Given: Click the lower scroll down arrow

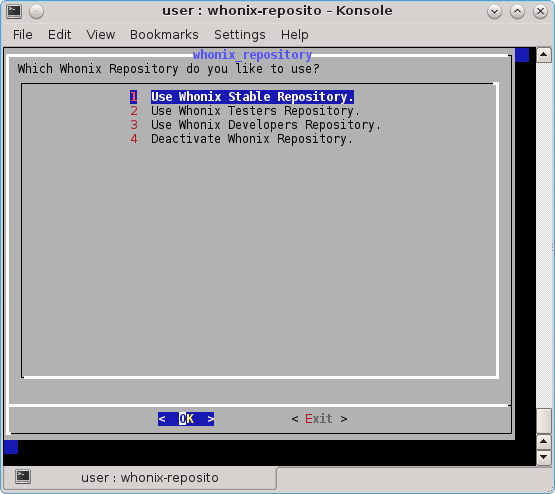Looking at the screenshot, I should [544, 457].
